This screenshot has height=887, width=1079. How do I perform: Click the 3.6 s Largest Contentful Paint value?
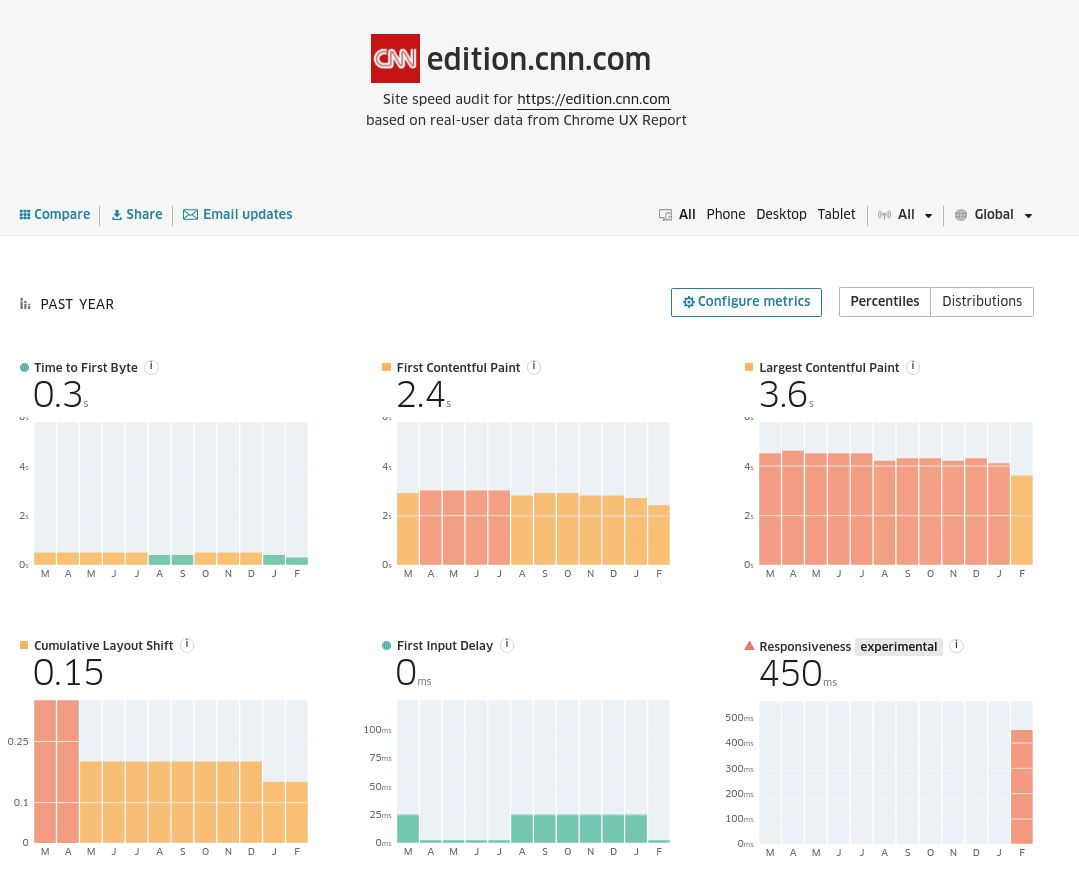click(x=786, y=395)
